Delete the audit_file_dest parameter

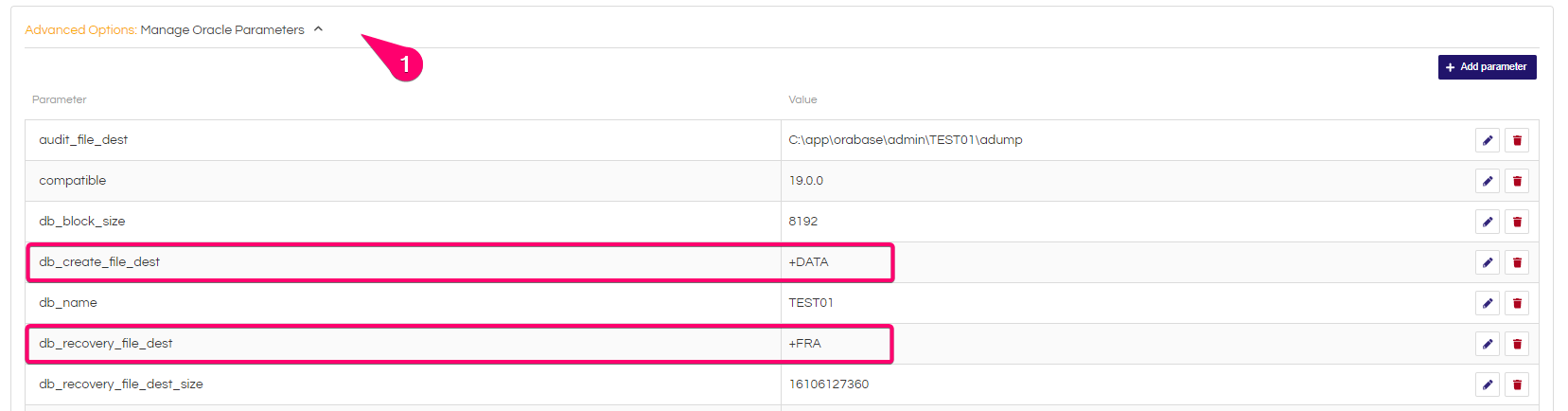tap(1517, 140)
